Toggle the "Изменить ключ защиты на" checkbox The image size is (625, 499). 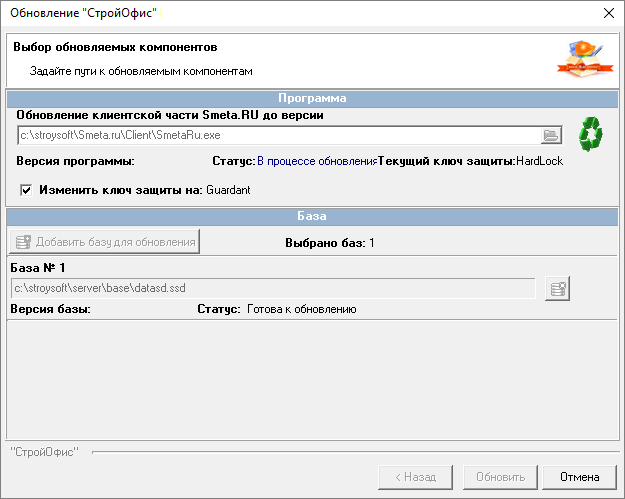pyautogui.click(x=27, y=189)
